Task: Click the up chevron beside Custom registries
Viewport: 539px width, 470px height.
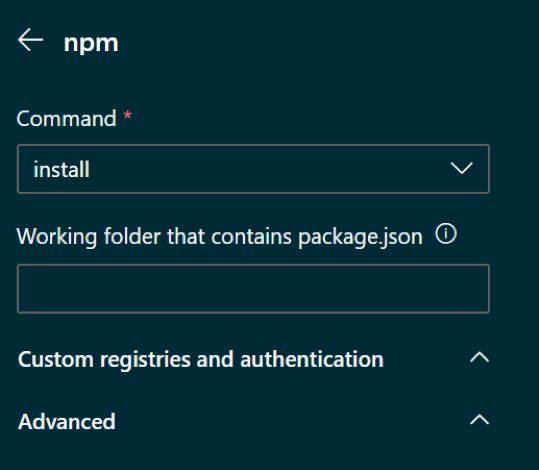Action: pyautogui.click(x=480, y=358)
